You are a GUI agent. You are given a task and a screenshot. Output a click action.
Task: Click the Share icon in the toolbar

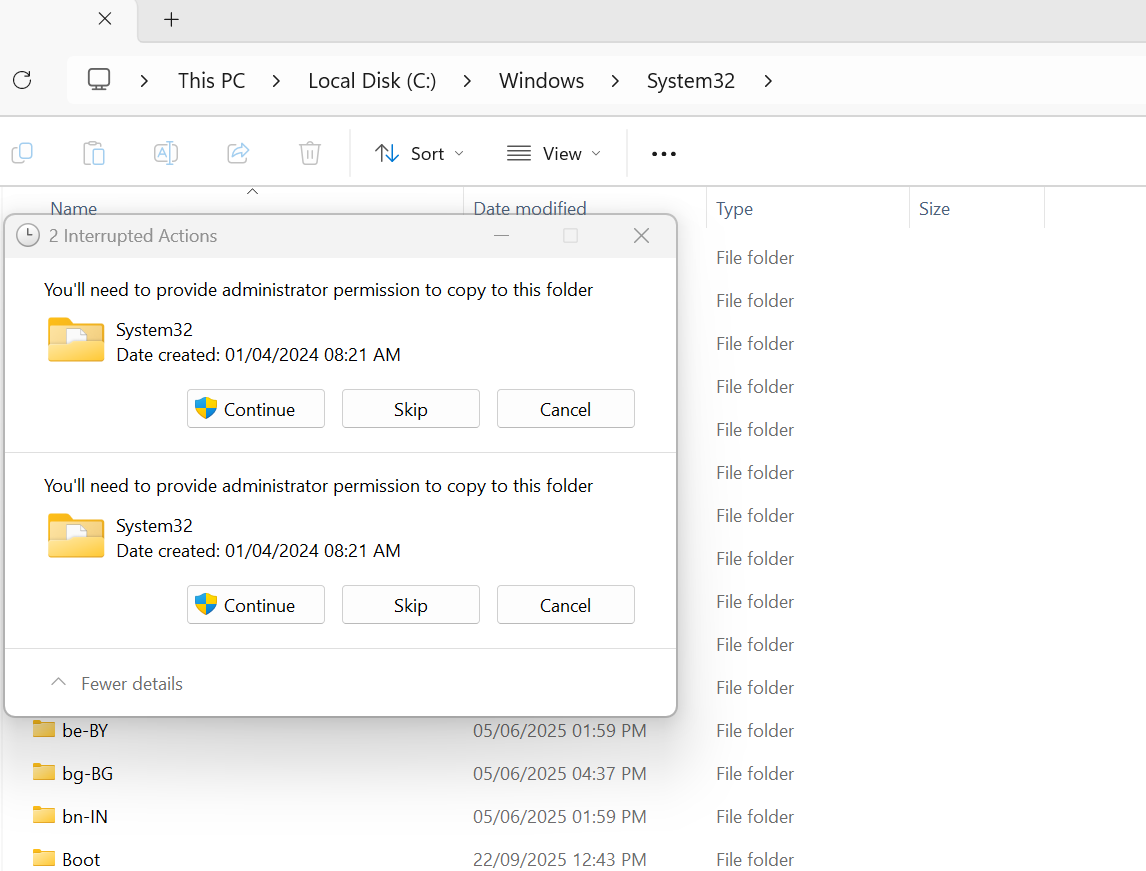pos(238,153)
